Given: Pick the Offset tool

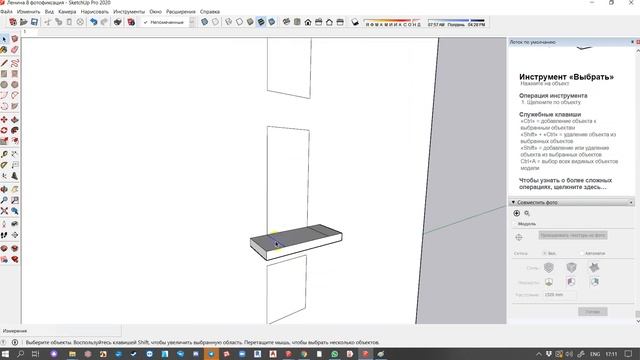Looking at the screenshot, I should 15,141.
